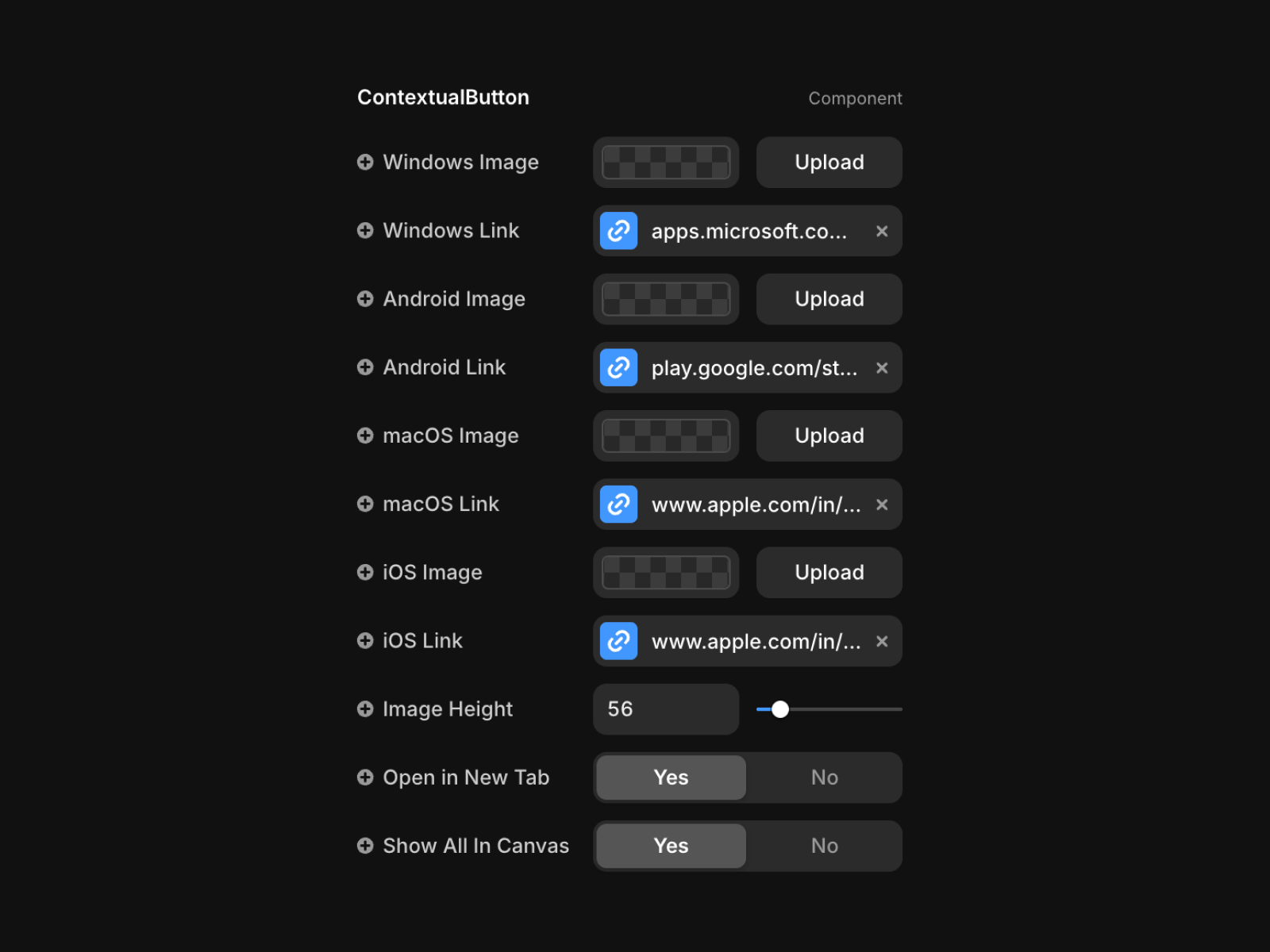Upload a Windows Image file
This screenshot has height=952, width=1270.
point(829,163)
